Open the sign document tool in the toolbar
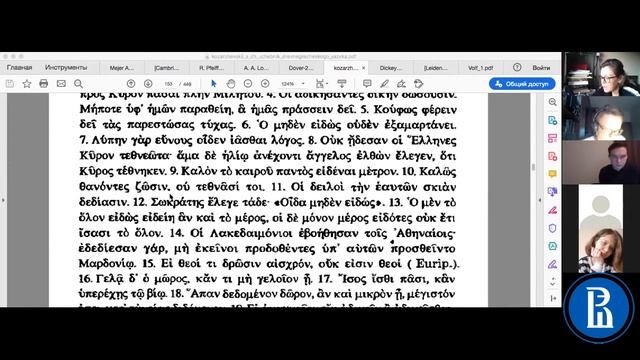Image resolution: width=640 pixels, height=360 pixels. coord(401,84)
